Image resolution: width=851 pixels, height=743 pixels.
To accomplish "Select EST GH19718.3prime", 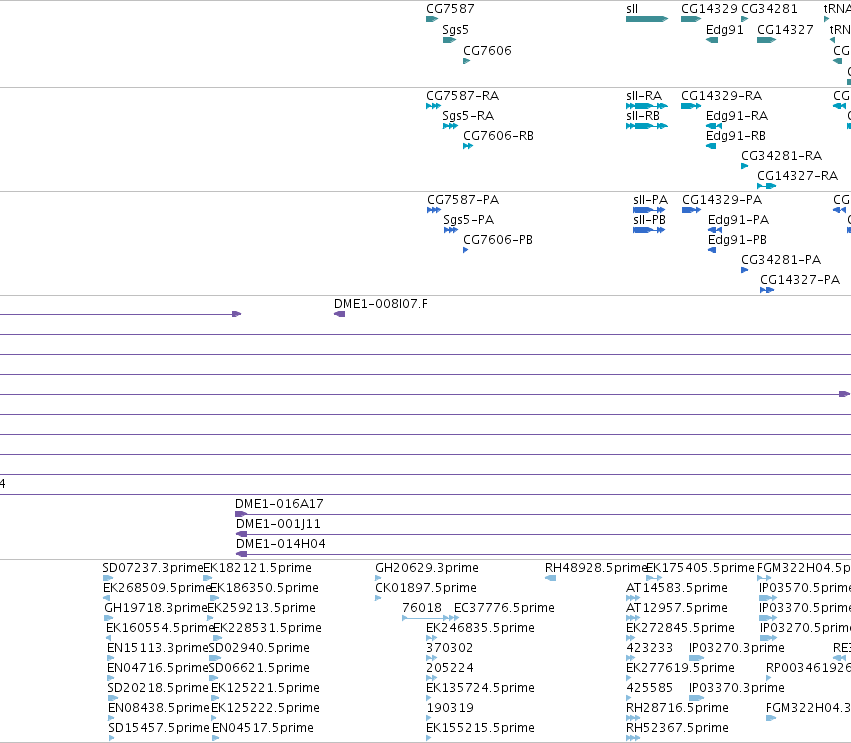I will (x=156, y=608).
